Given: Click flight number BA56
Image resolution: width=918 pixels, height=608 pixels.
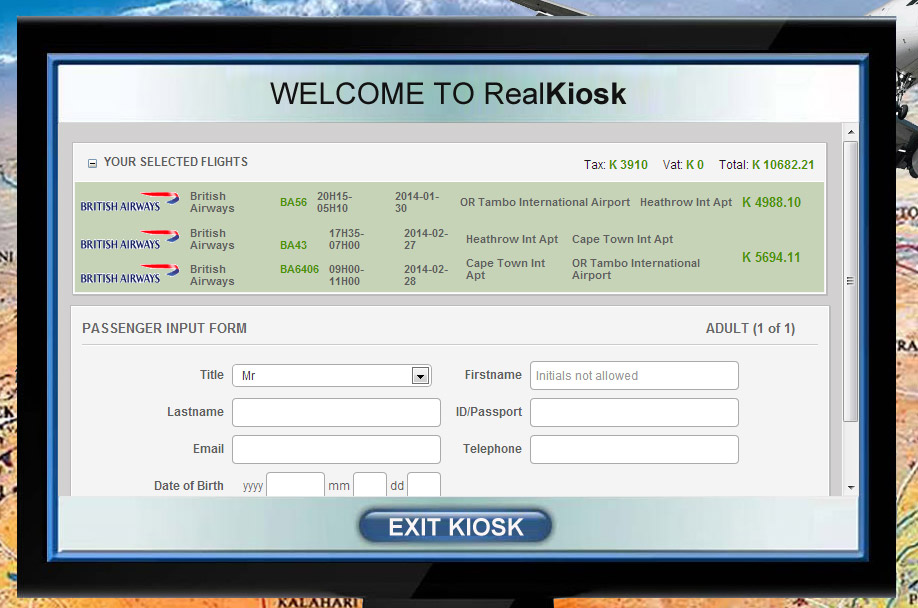Looking at the screenshot, I should pos(293,202).
